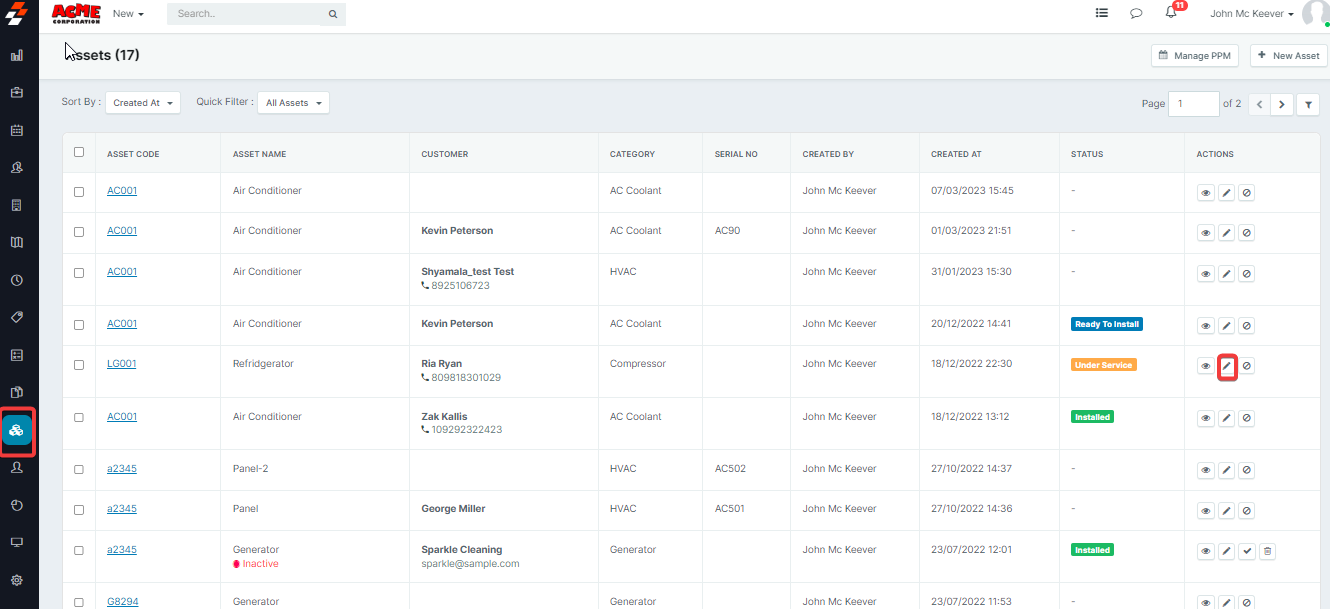
Task: Open settings gear in the sidebar
Action: coord(17,580)
